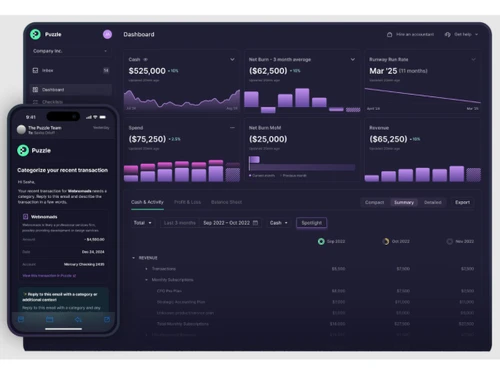Select the Detailed view option
The image size is (500, 375).
433,202
